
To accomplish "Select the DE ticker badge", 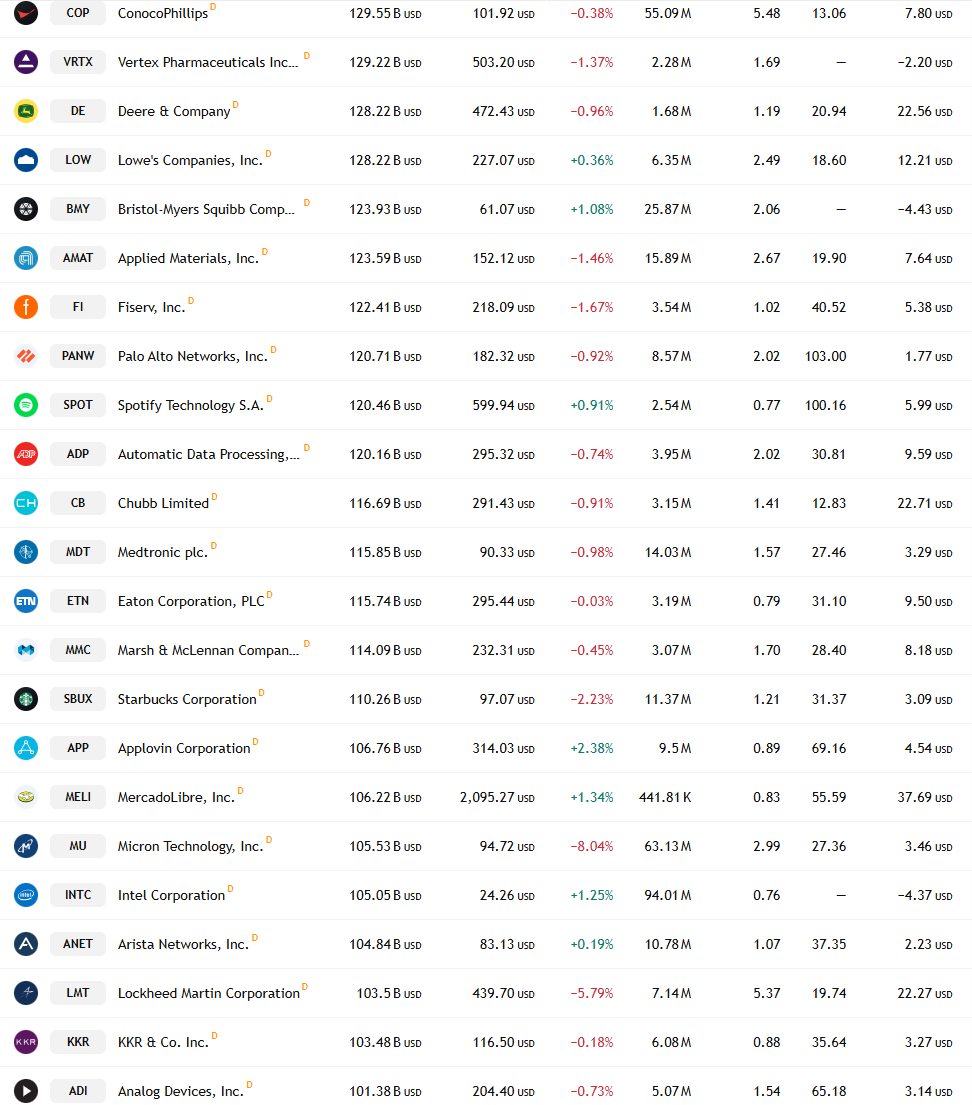I will (x=78, y=111).
